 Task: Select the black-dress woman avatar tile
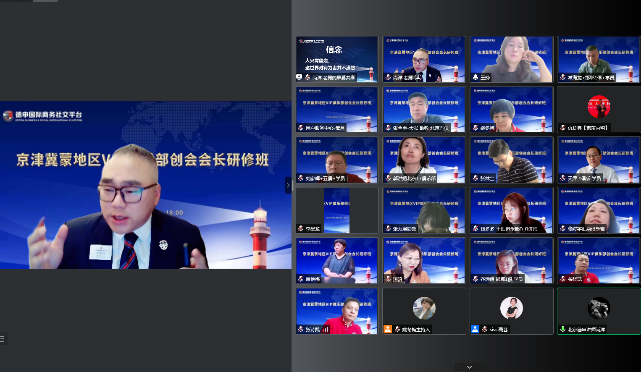tap(512, 311)
